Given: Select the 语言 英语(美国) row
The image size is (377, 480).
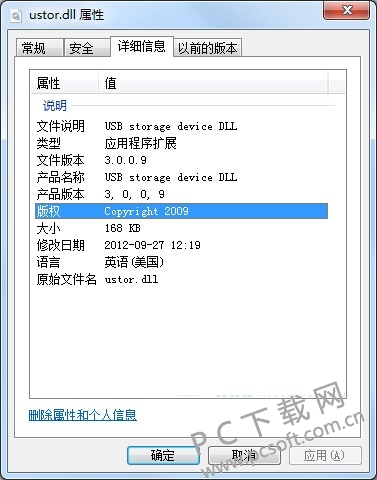Looking at the screenshot, I should pyautogui.click(x=181, y=262).
